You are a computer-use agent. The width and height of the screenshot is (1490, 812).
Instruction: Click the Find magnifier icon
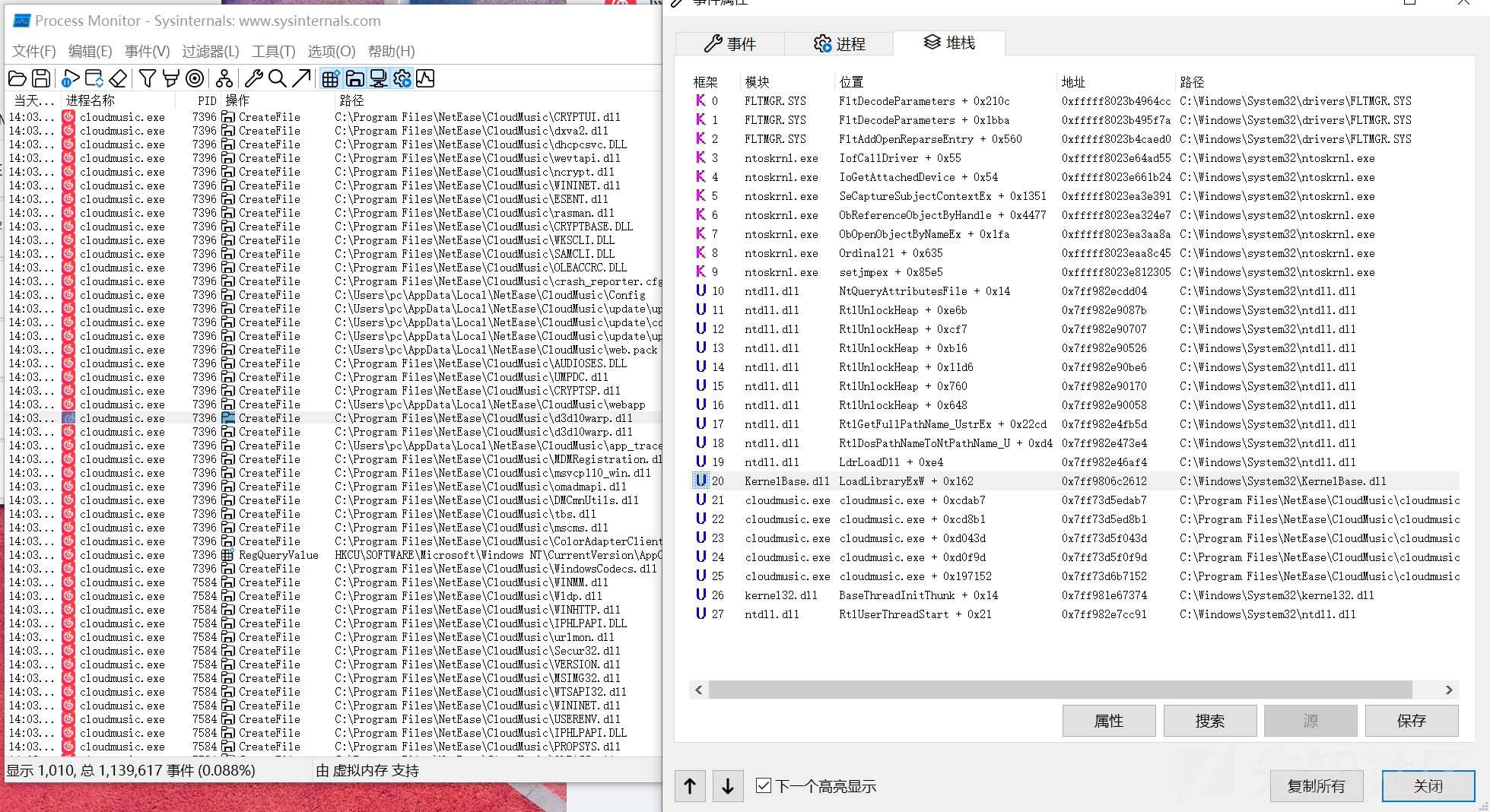point(278,78)
